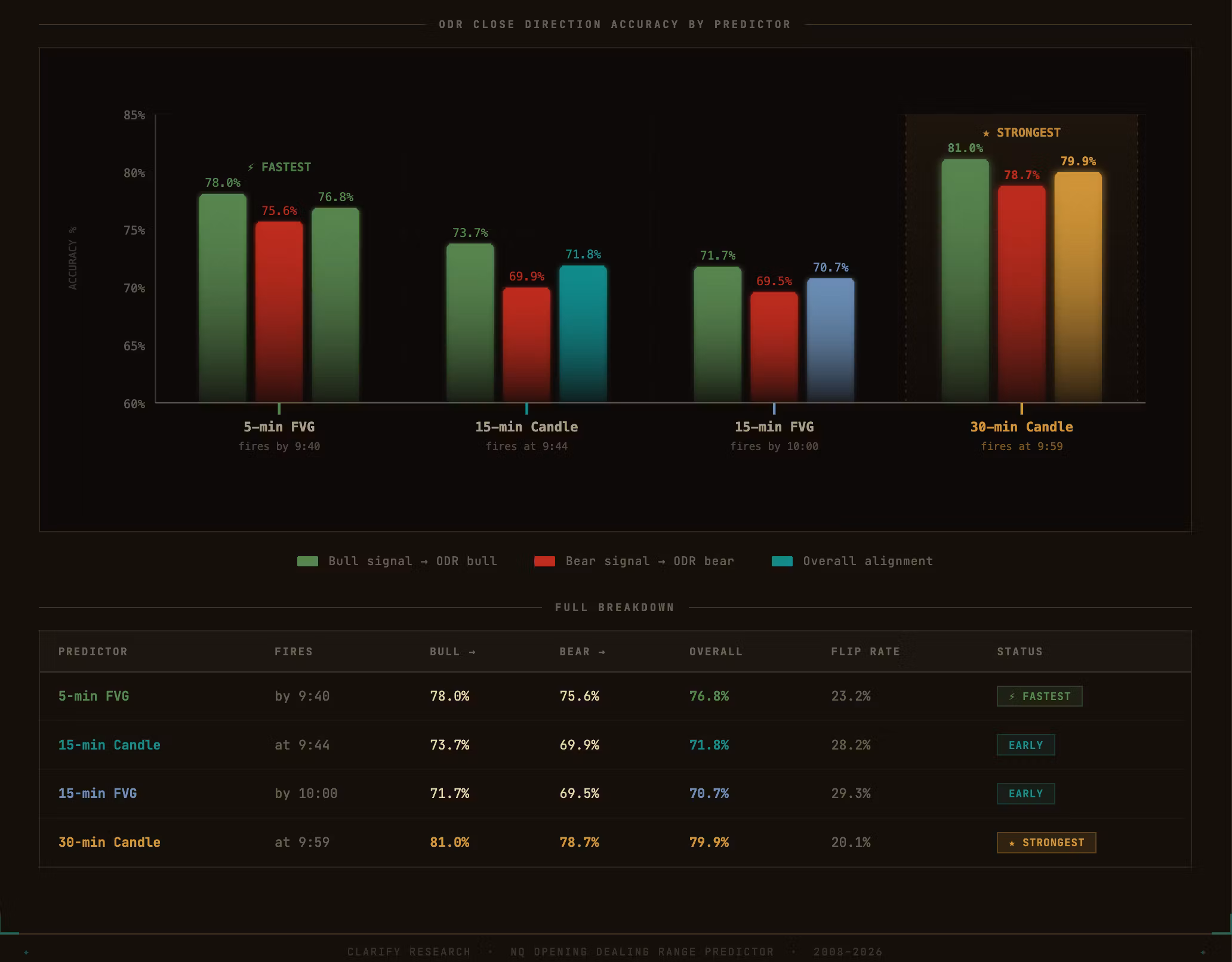Viewport: 1232px width, 962px height.
Task: Click the 69.9% red bar for 15-min Candle
Action: pyautogui.click(x=526, y=345)
